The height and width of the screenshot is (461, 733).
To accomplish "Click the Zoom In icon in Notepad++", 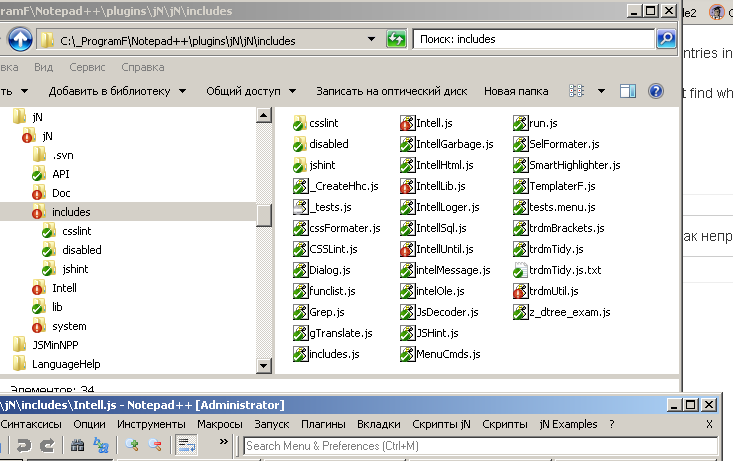I will pos(132,445).
